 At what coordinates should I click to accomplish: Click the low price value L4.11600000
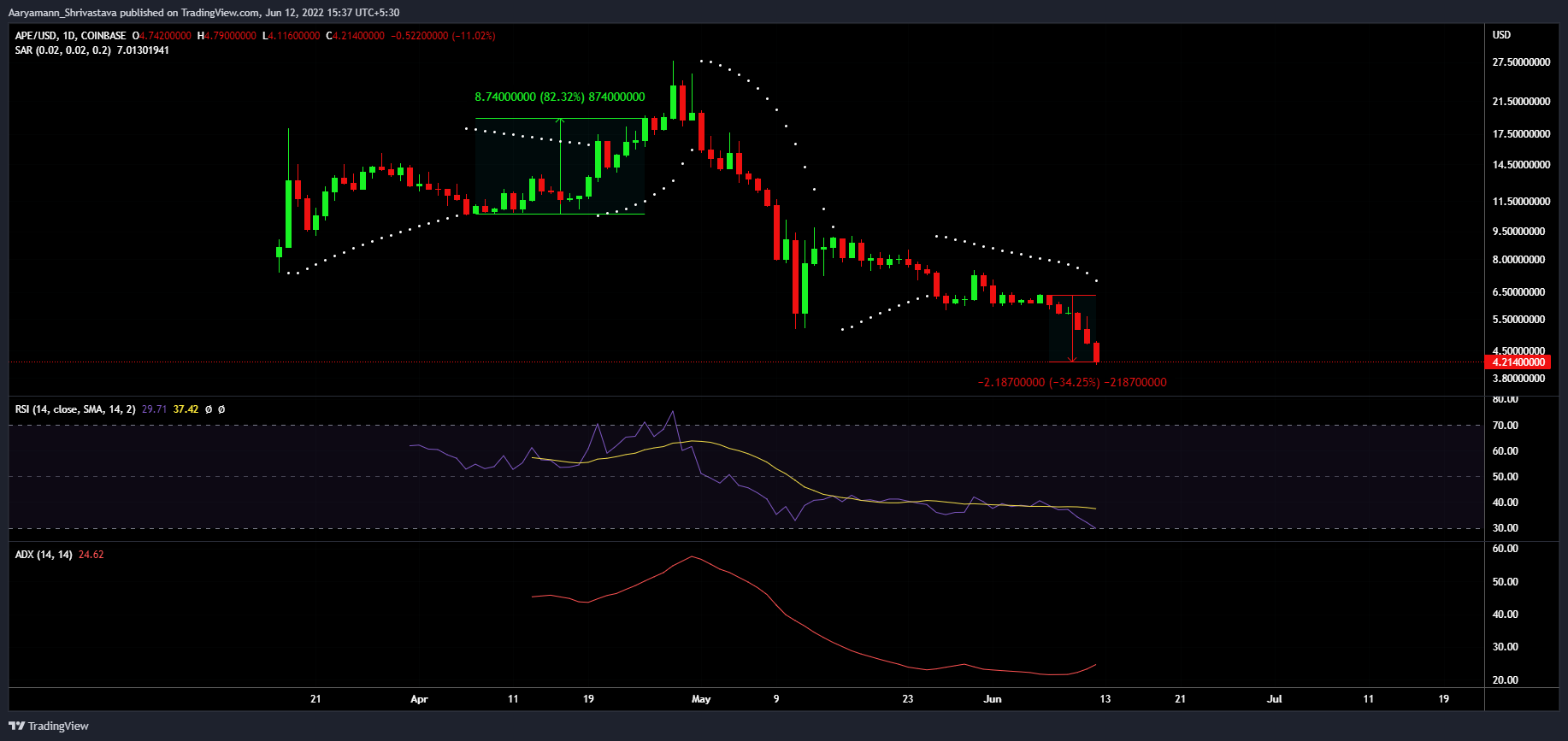291,36
